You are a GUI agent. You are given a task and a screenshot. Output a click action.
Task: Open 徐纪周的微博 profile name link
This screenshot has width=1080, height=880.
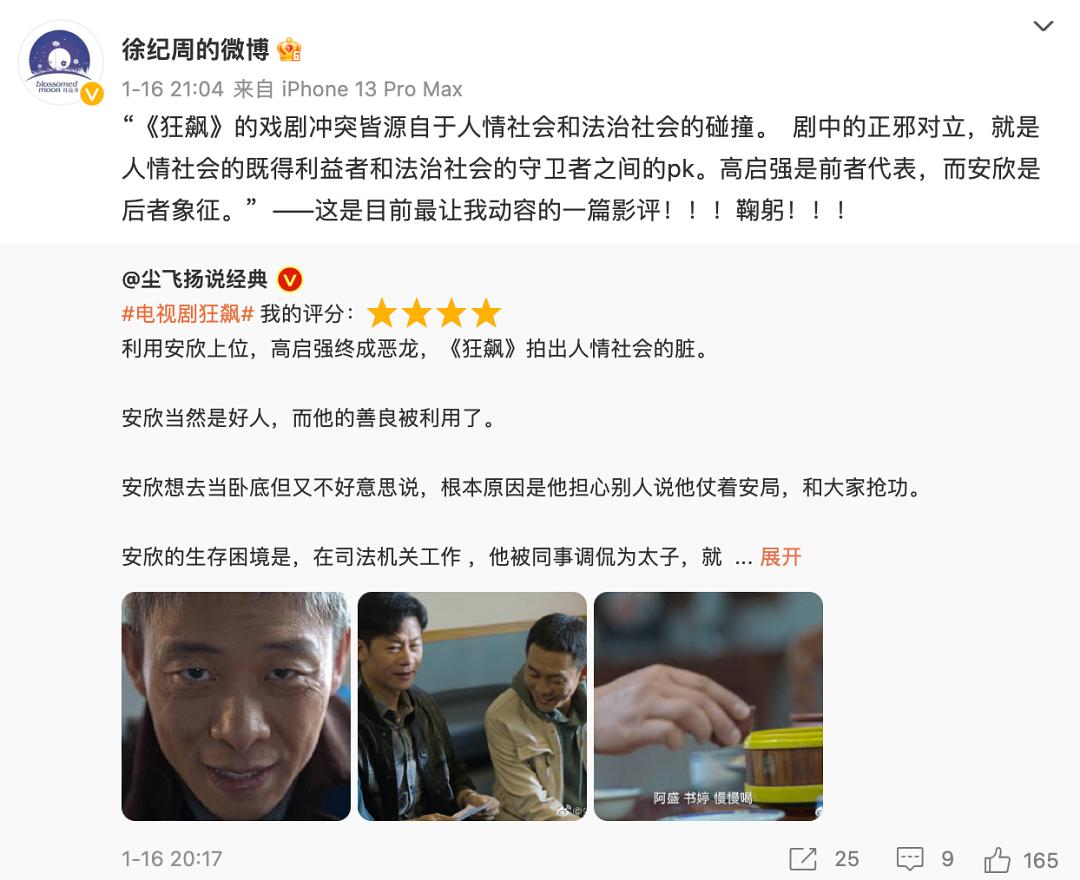(x=195, y=50)
